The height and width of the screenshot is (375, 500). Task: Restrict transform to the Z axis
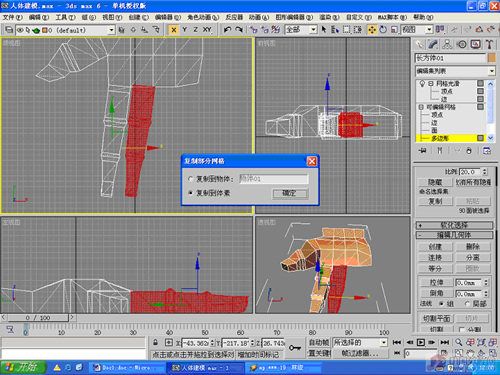pyautogui.click(x=195, y=30)
